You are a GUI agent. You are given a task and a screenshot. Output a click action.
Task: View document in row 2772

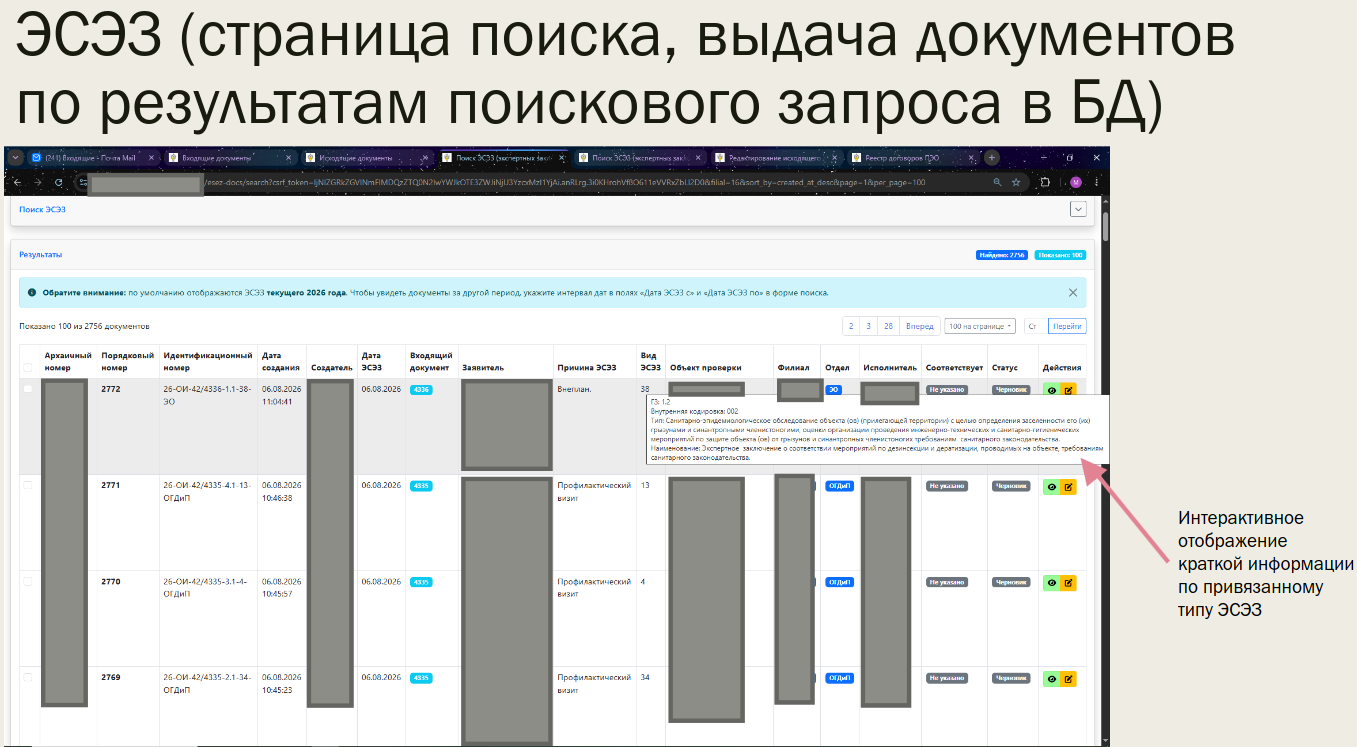click(1050, 390)
